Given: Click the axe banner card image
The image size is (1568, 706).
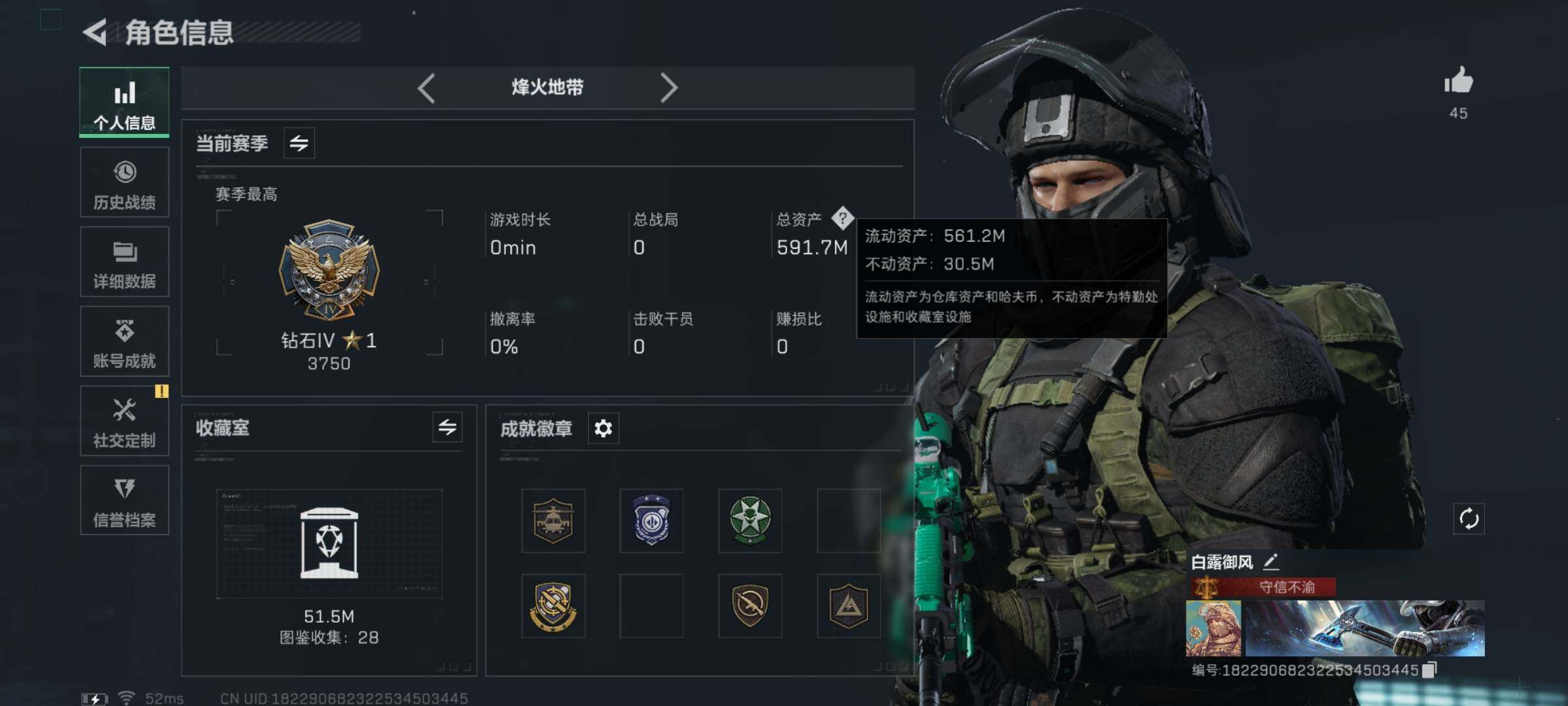Looking at the screenshot, I should (1365, 629).
